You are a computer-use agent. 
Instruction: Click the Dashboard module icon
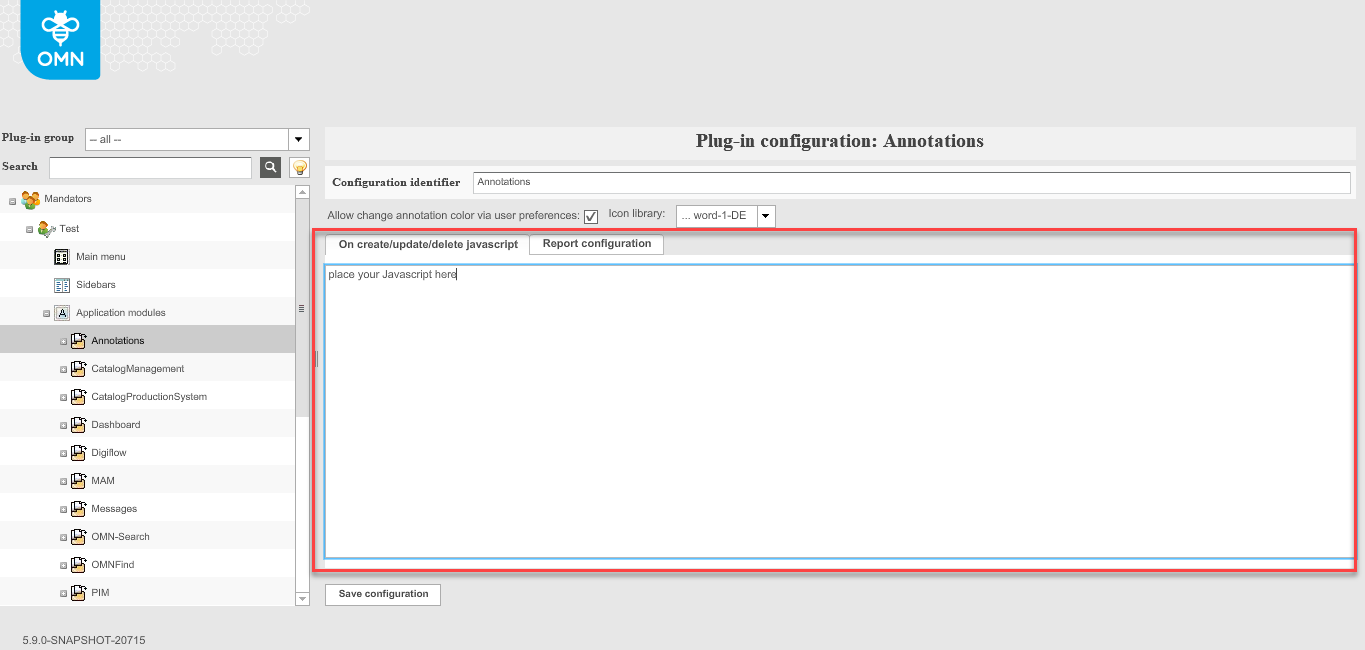[x=78, y=424]
